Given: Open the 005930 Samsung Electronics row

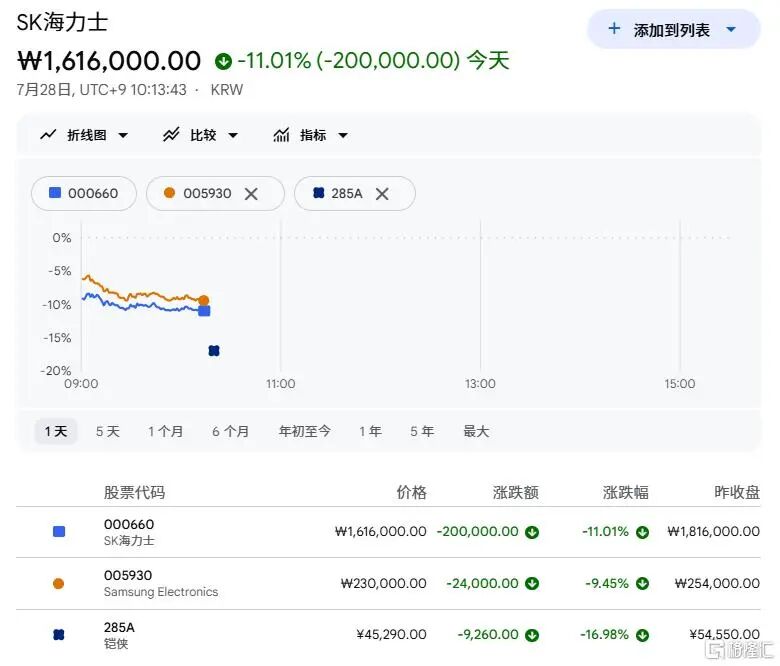Looking at the screenshot, I should click(388, 583).
